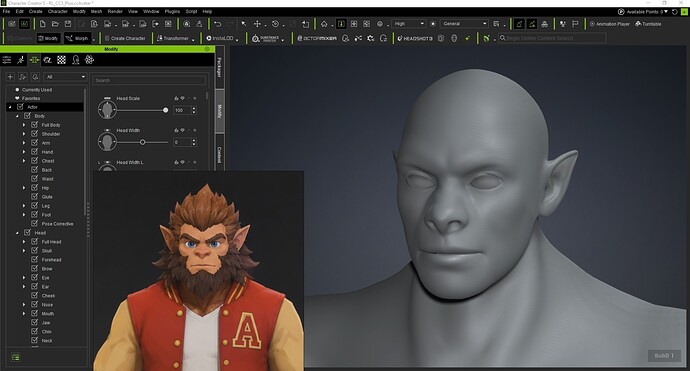Expand the Arm tree node

click(24, 143)
